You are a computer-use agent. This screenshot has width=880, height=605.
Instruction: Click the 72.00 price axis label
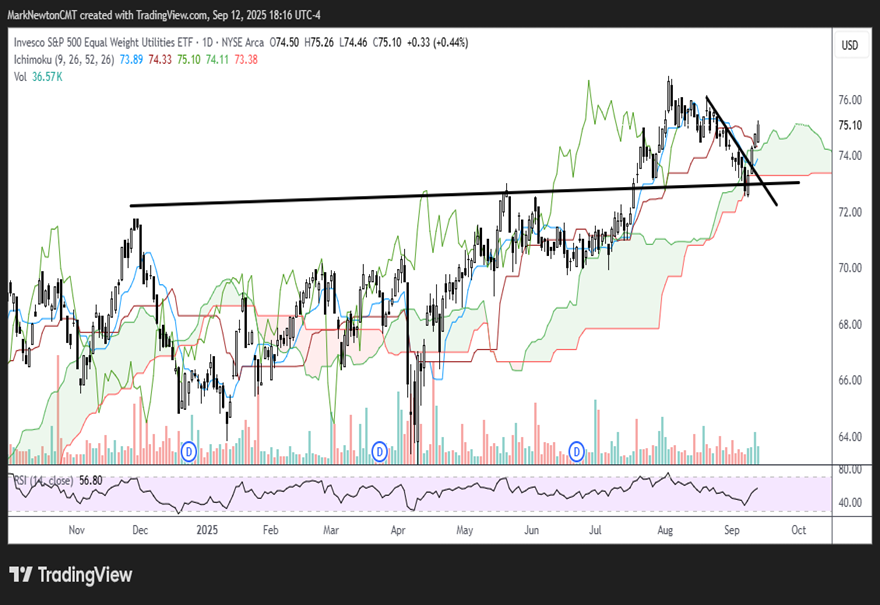(850, 212)
